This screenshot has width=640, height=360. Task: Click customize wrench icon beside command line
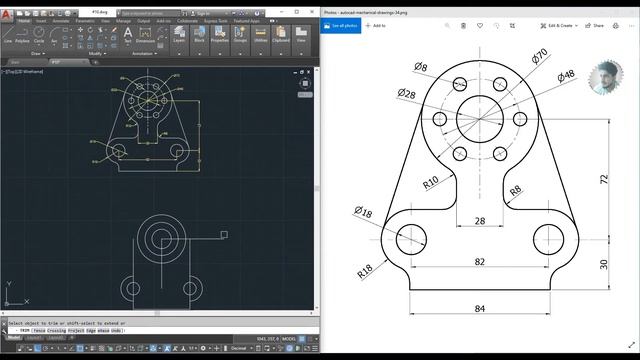tap(4, 331)
